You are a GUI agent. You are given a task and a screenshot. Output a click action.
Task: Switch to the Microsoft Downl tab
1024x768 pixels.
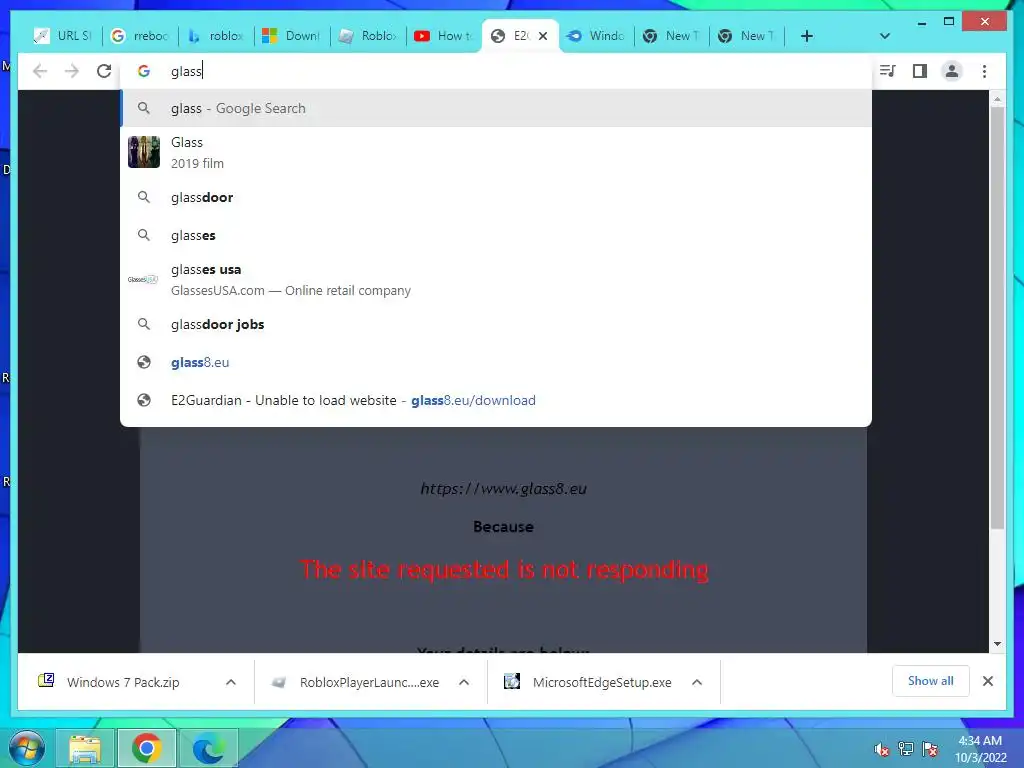coord(292,36)
